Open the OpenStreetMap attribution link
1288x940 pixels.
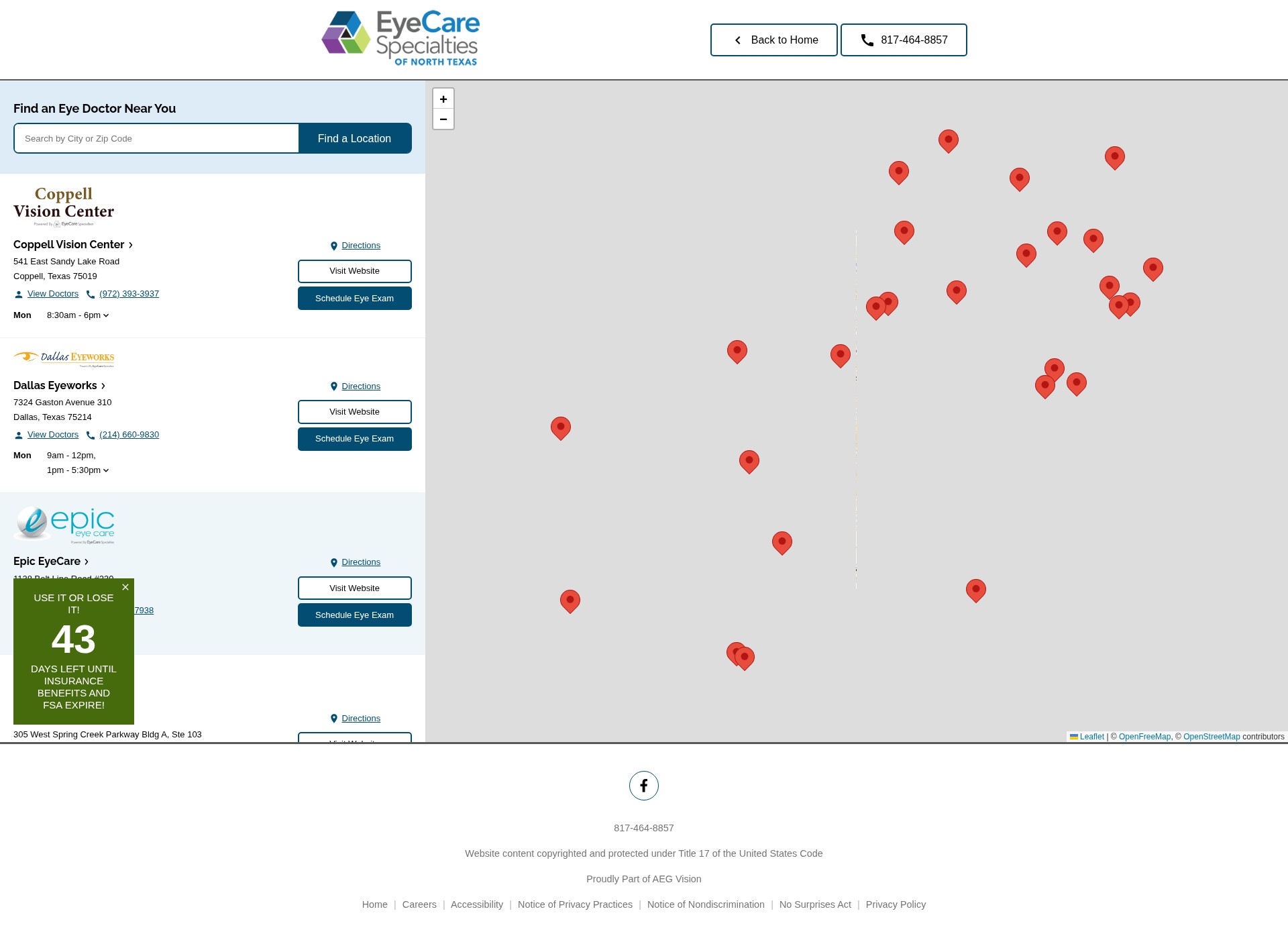tap(1212, 737)
